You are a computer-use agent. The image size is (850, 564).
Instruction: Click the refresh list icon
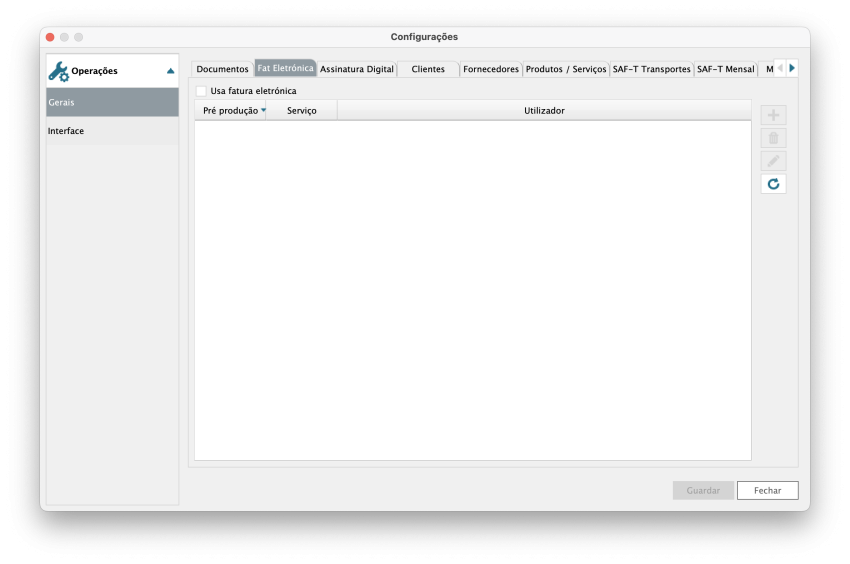pos(773,184)
